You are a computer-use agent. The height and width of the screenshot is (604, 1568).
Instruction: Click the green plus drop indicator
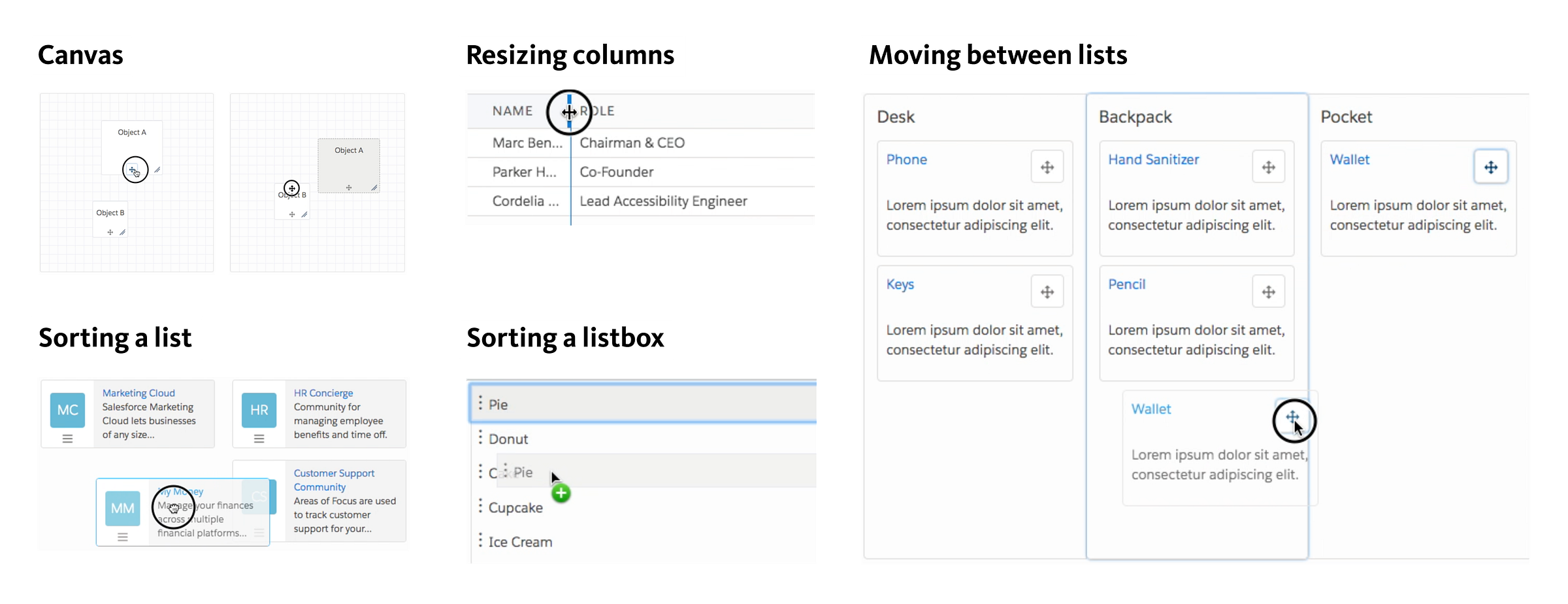[x=561, y=494]
